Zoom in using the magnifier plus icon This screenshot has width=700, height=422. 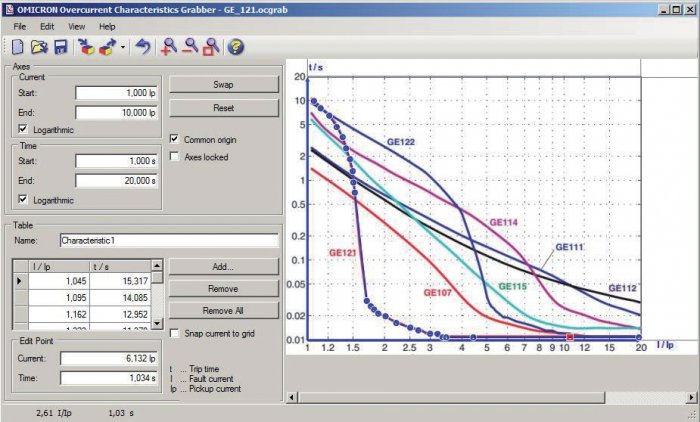pos(168,46)
